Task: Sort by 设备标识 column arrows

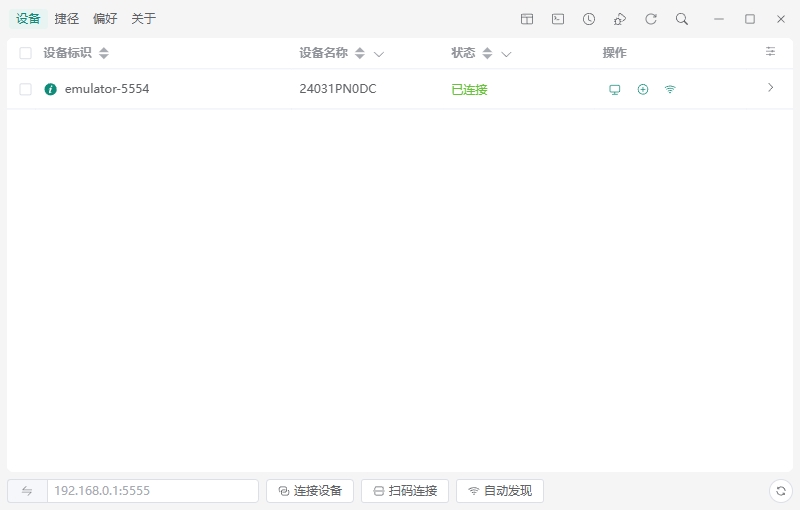Action: coord(104,53)
